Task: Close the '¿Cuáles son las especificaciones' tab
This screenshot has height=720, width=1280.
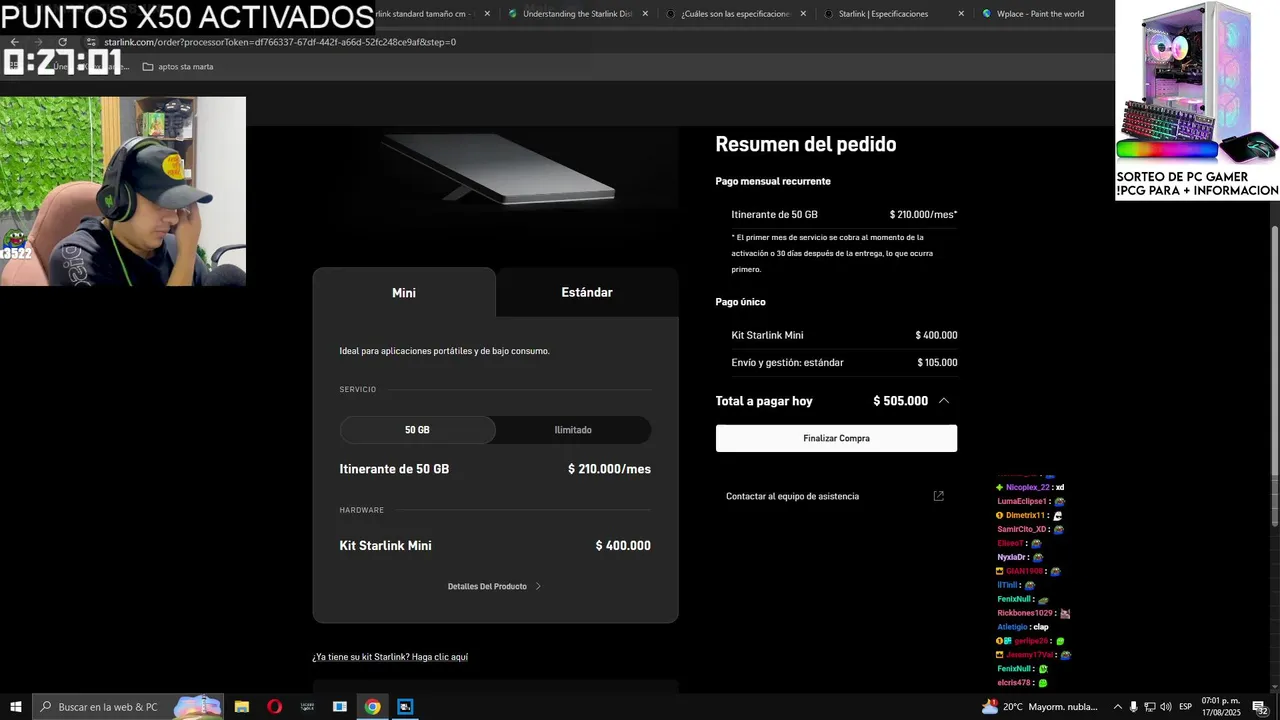Action: point(803,14)
